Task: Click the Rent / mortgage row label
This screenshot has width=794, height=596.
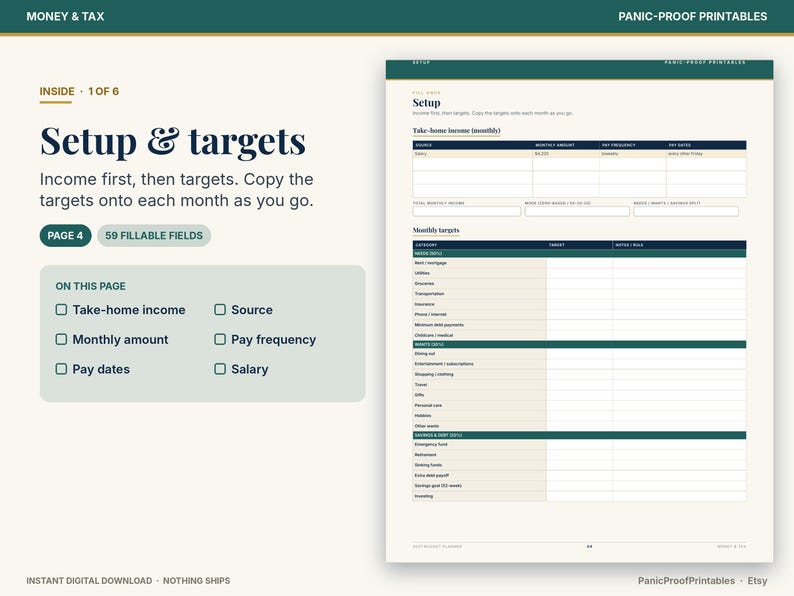Action: [430, 263]
